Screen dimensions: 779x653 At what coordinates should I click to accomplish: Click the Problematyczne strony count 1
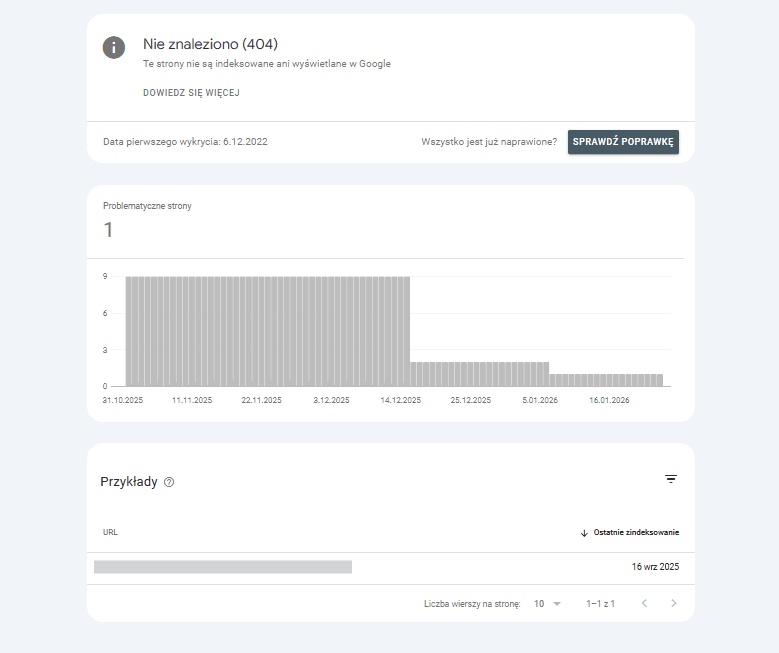[x=108, y=230]
